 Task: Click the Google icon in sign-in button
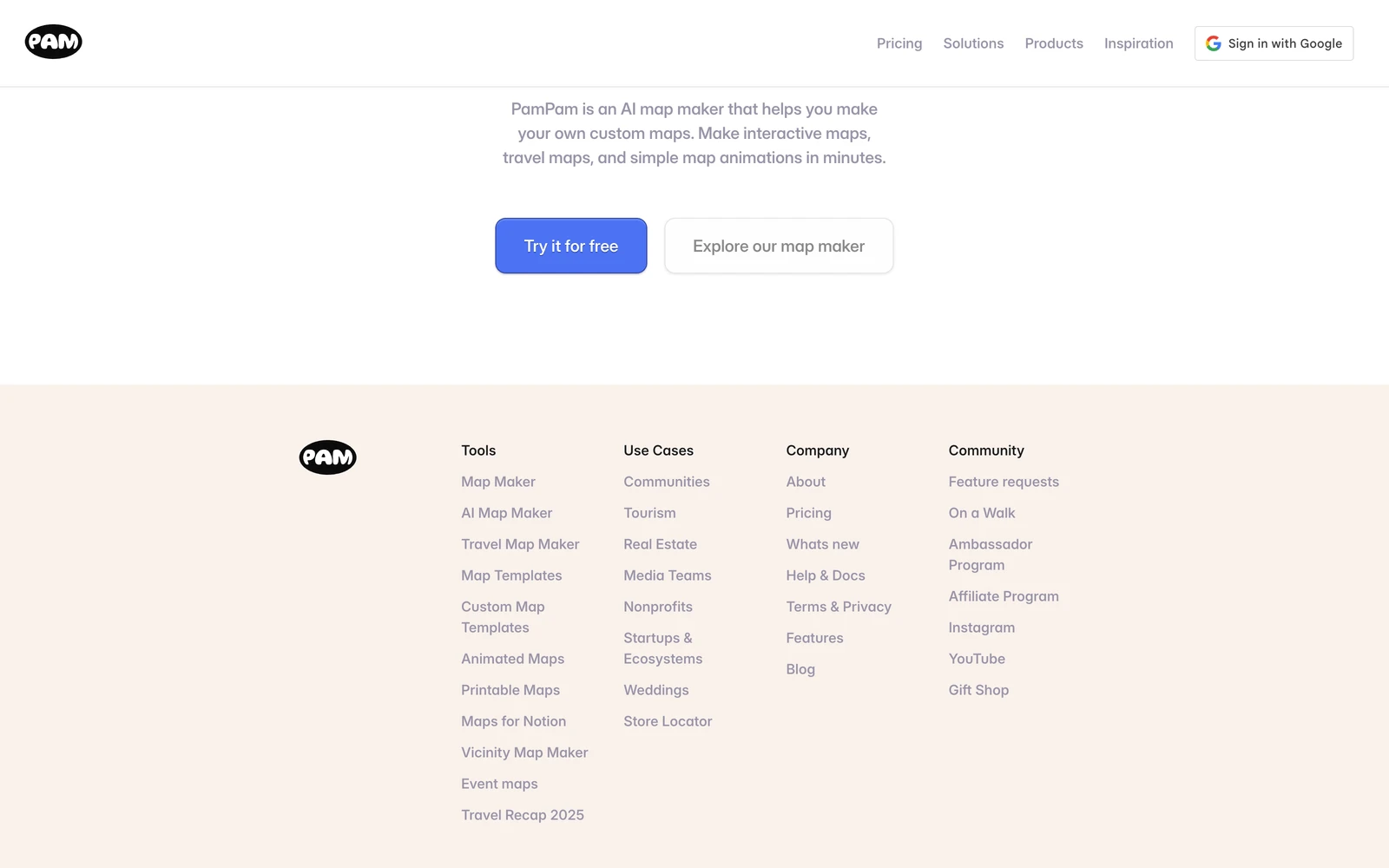coord(1214,43)
